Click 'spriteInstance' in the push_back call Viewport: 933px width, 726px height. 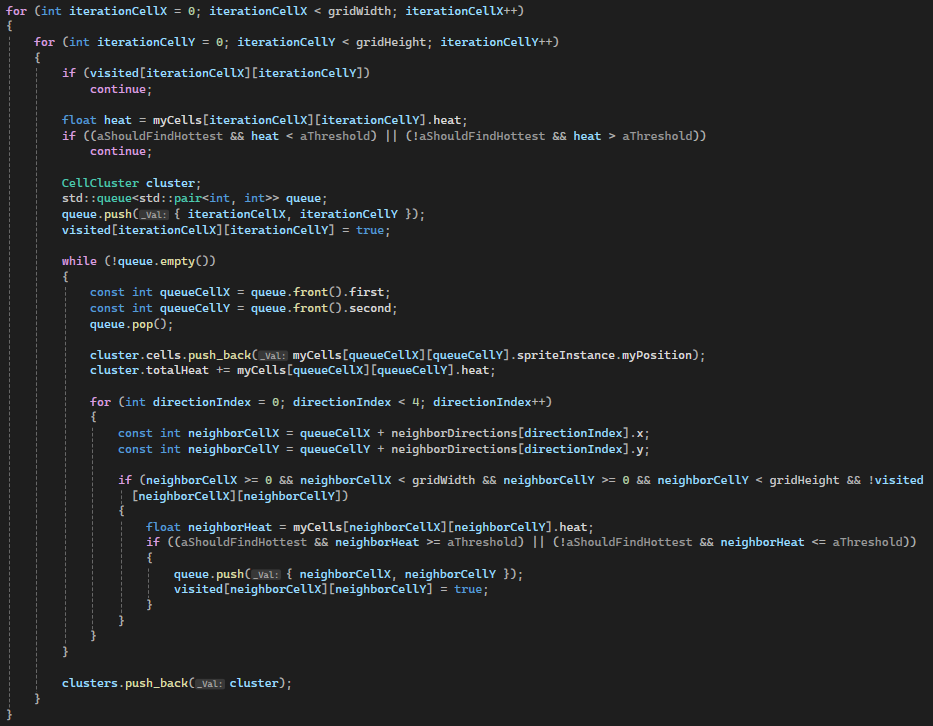click(566, 355)
